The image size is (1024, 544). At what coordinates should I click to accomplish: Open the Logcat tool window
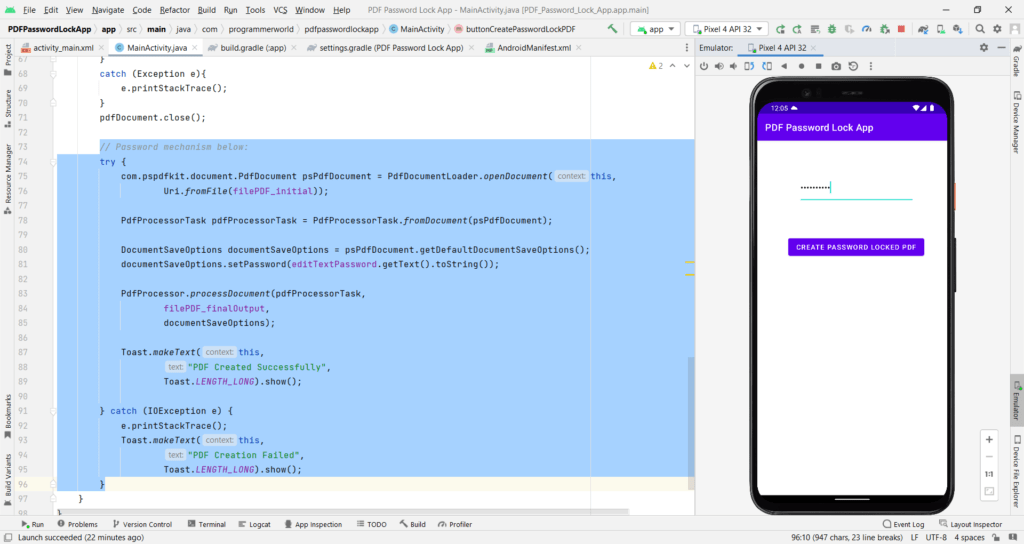(255, 524)
